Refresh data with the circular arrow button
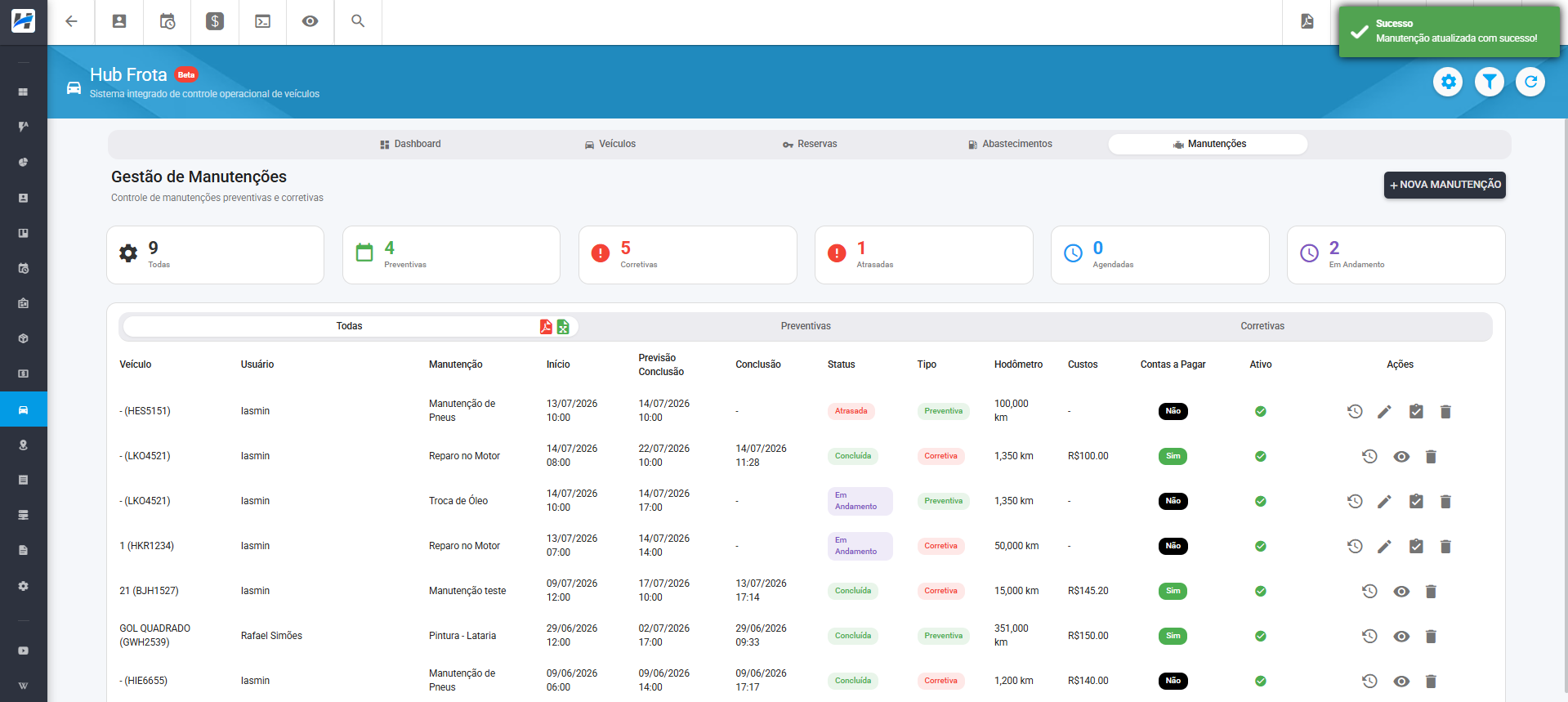Viewport: 1568px width, 702px height. click(1530, 82)
